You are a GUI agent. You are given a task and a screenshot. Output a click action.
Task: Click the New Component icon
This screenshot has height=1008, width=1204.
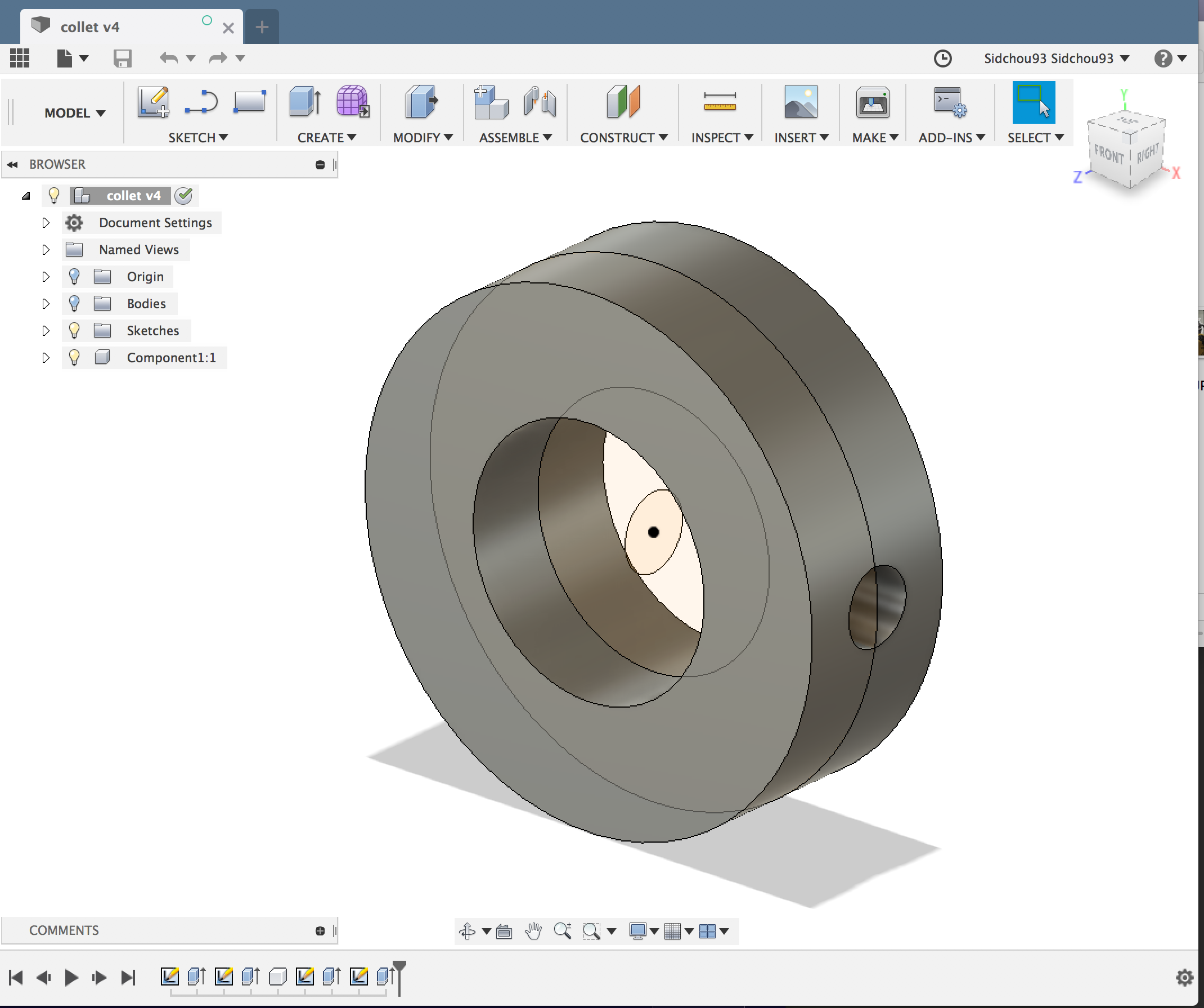491,102
